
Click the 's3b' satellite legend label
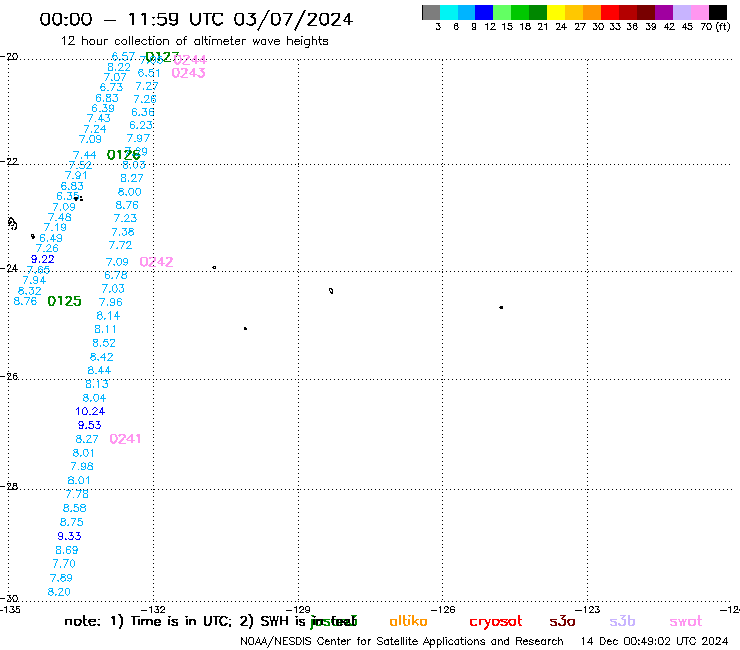click(622, 621)
